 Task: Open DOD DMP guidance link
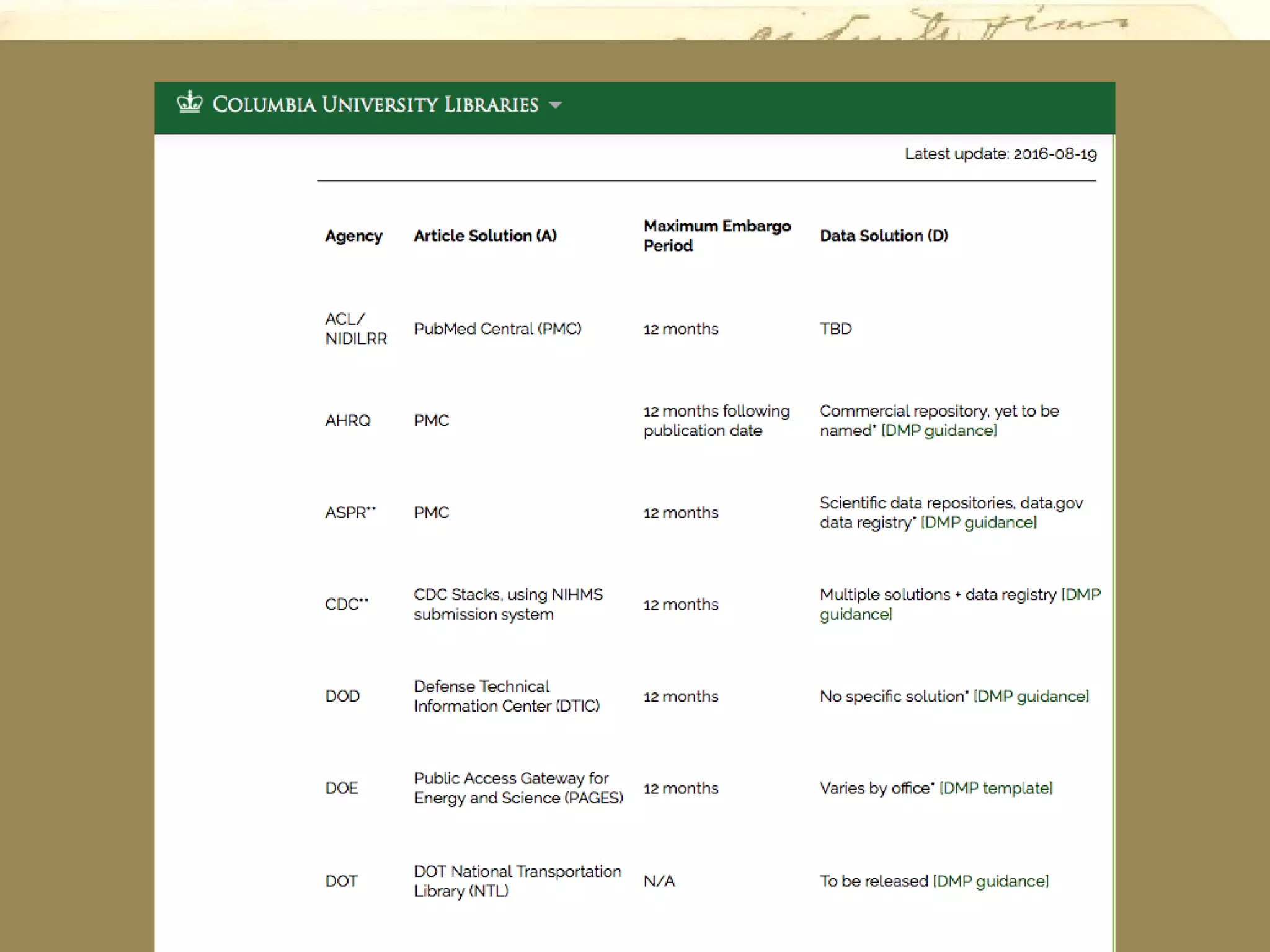(1031, 696)
